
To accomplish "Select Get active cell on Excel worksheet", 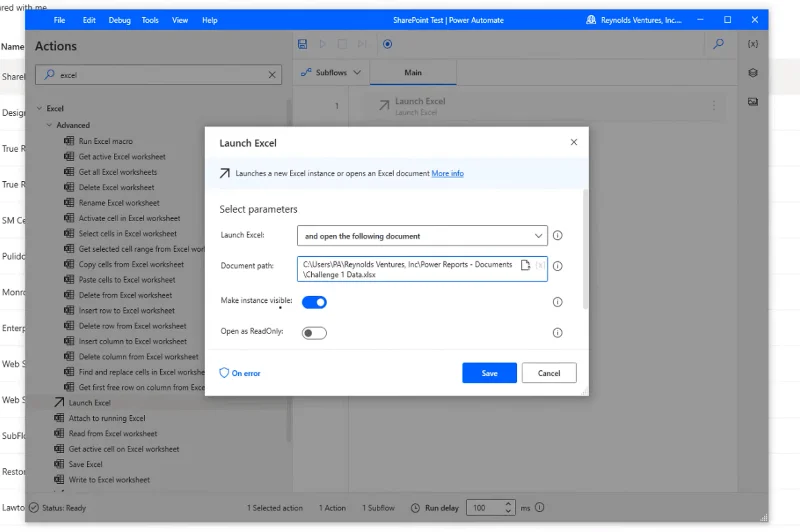I will (x=124, y=449).
